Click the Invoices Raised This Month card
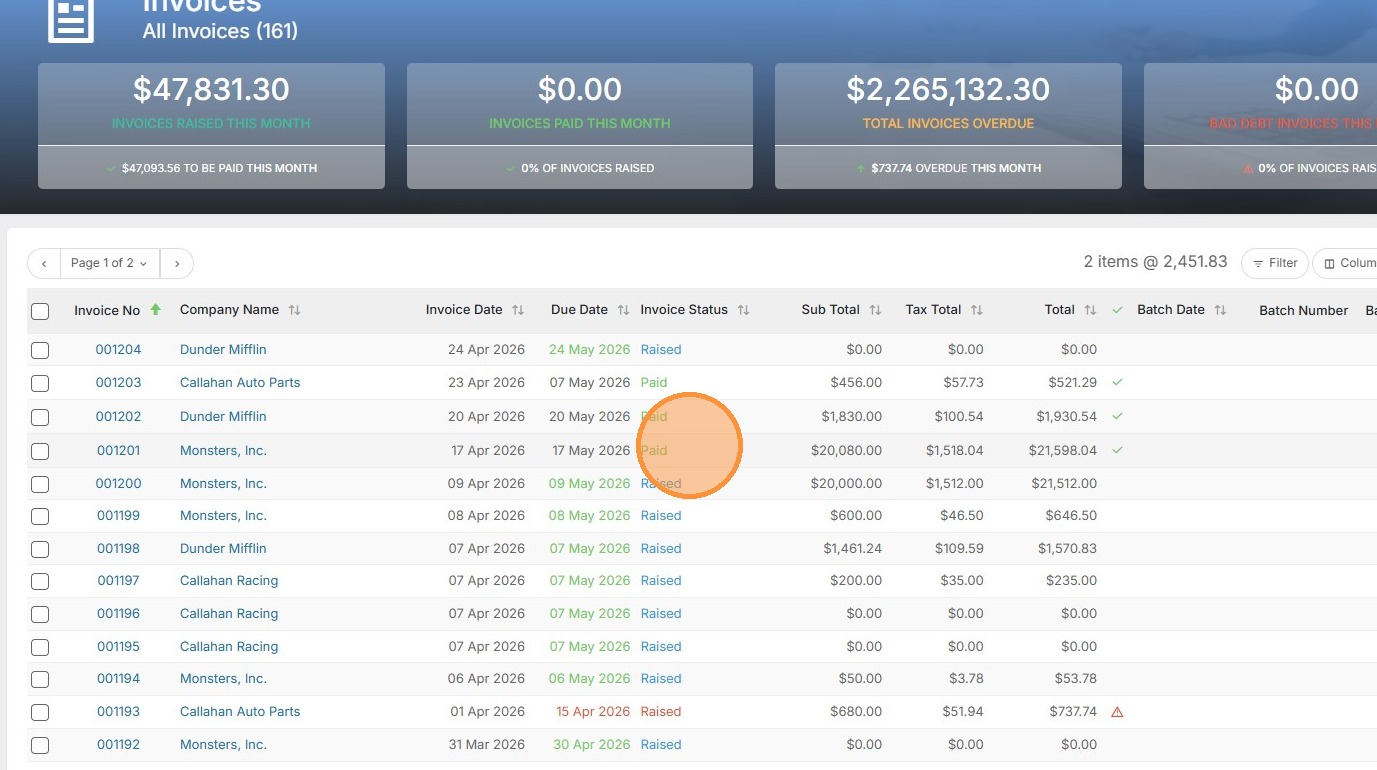 (x=211, y=126)
